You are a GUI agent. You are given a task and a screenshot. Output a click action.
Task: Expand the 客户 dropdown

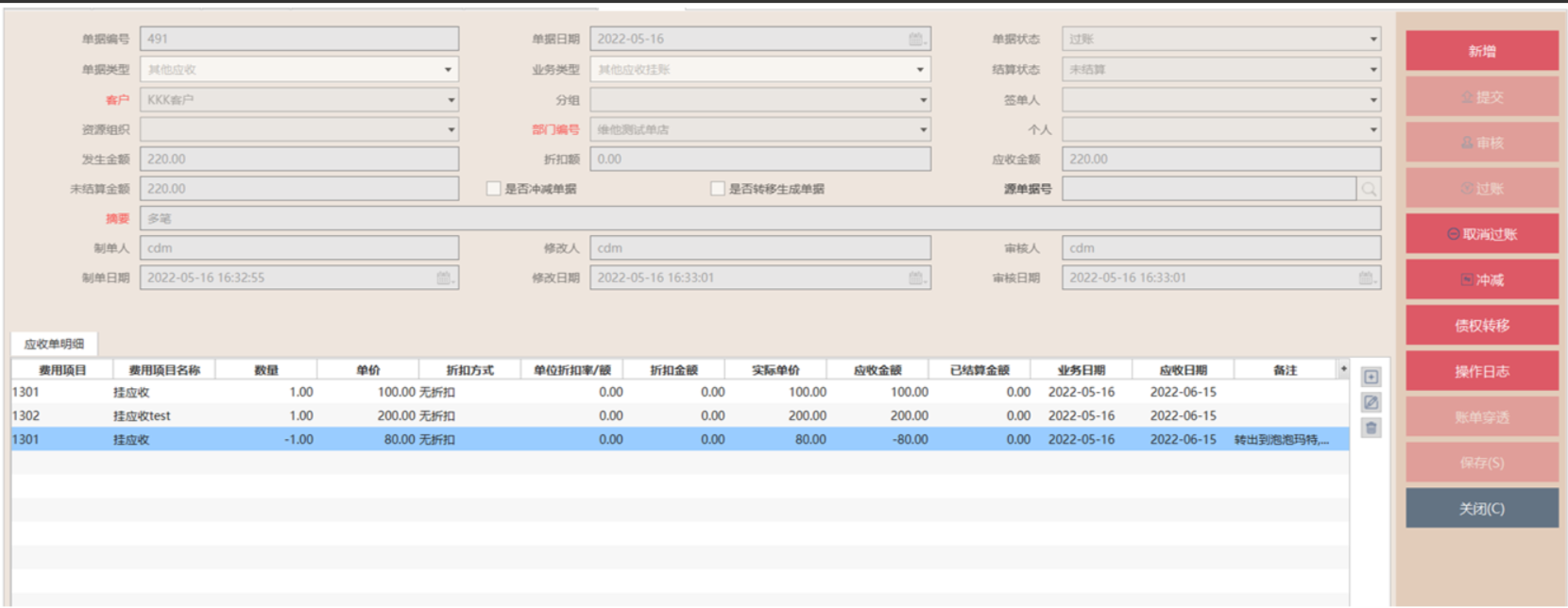pyautogui.click(x=451, y=100)
